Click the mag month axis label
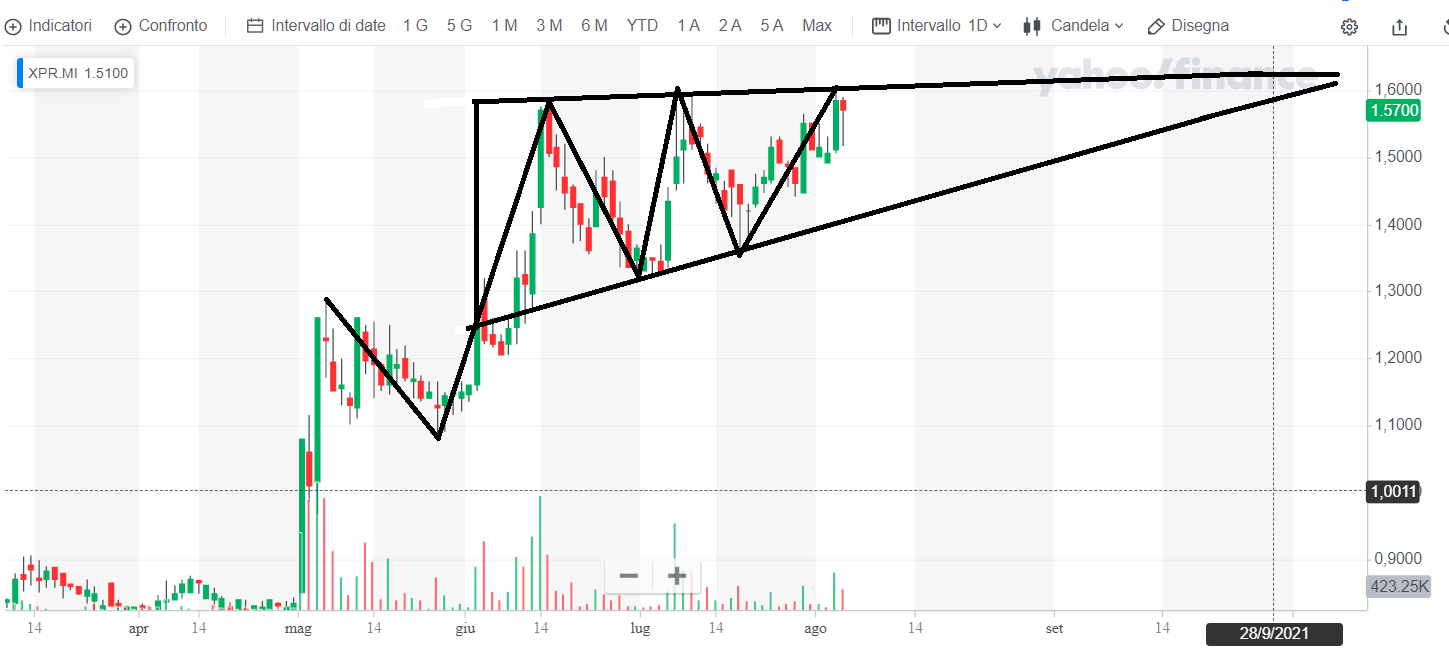The image size is (1449, 655). [298, 629]
